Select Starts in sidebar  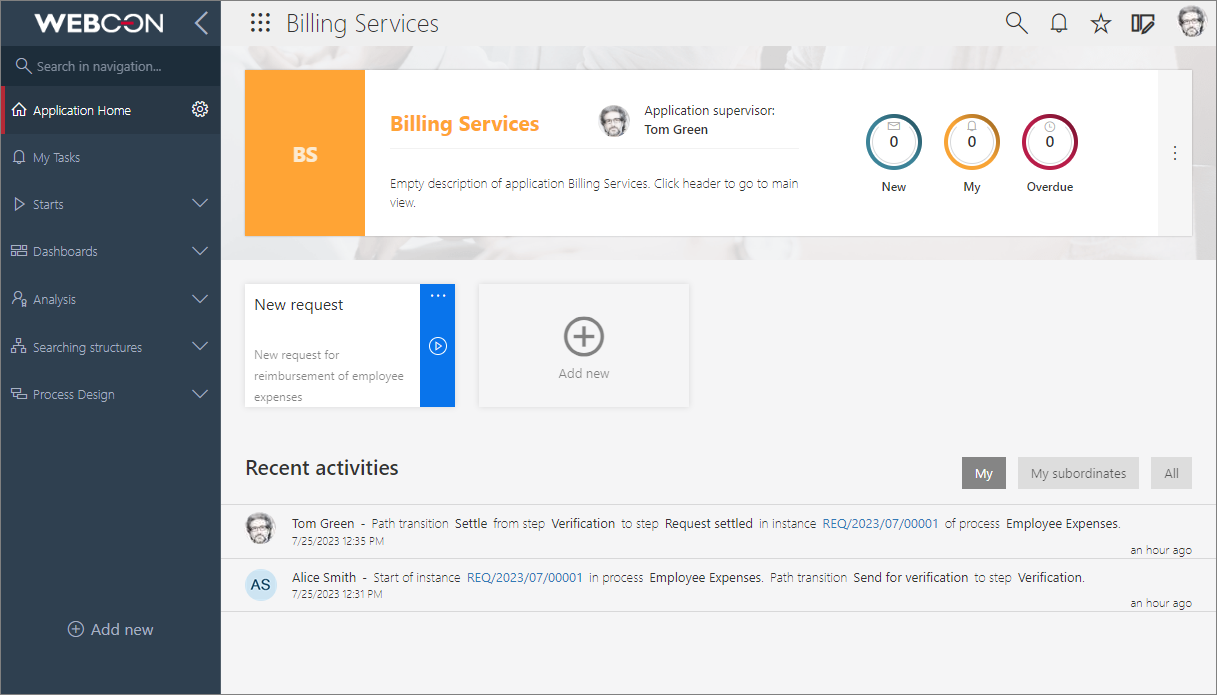pos(48,204)
